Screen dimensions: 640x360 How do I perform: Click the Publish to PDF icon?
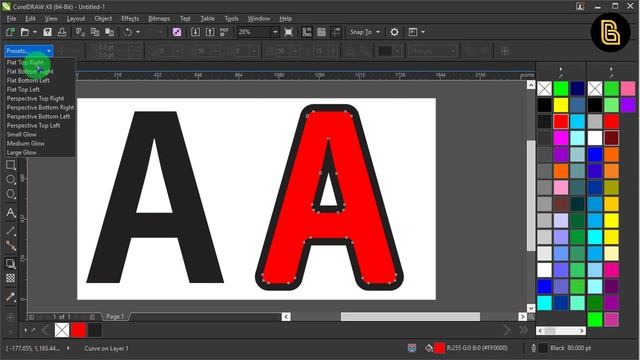click(224, 32)
